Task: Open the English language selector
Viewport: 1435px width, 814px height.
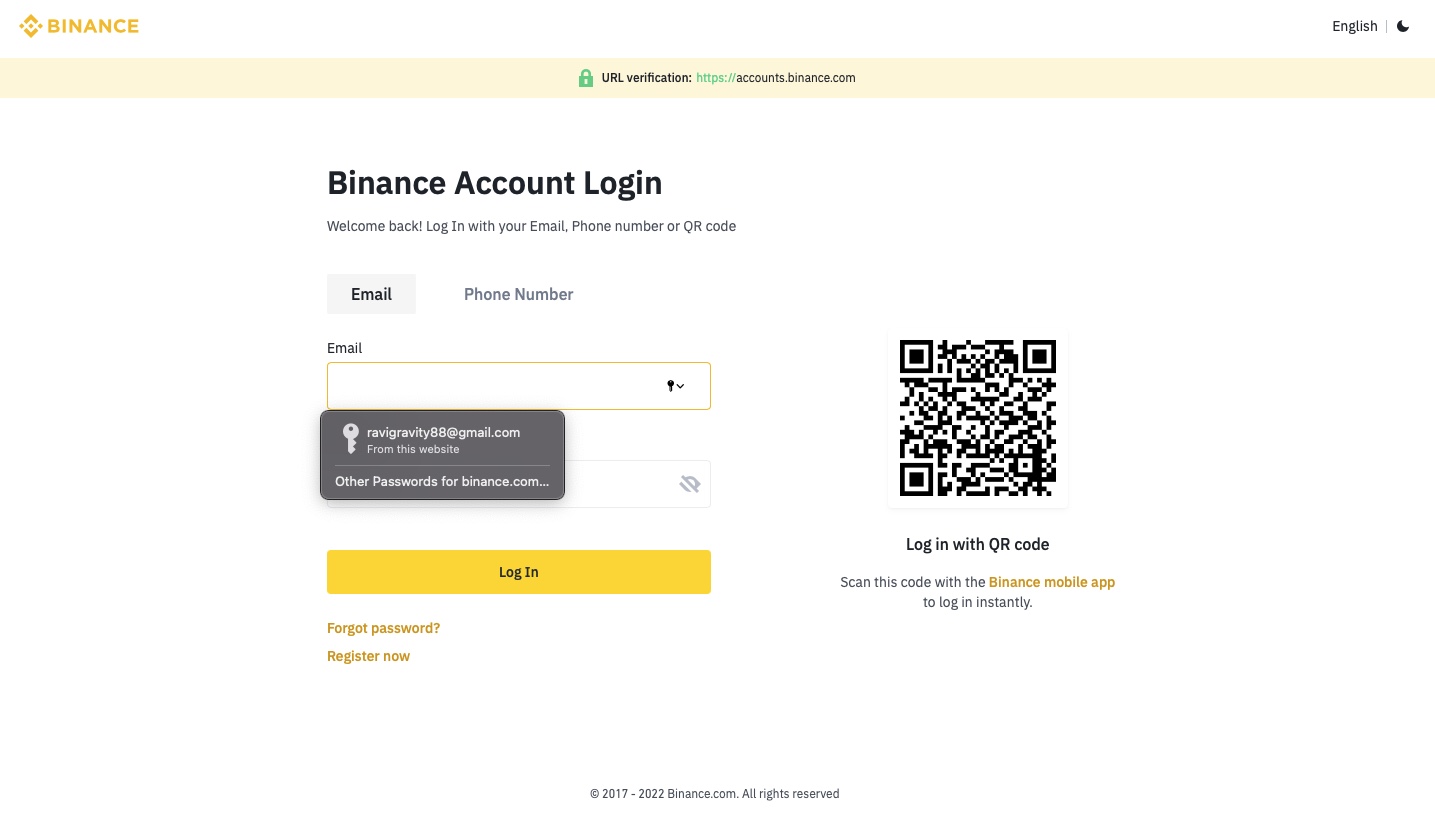Action: [1354, 26]
